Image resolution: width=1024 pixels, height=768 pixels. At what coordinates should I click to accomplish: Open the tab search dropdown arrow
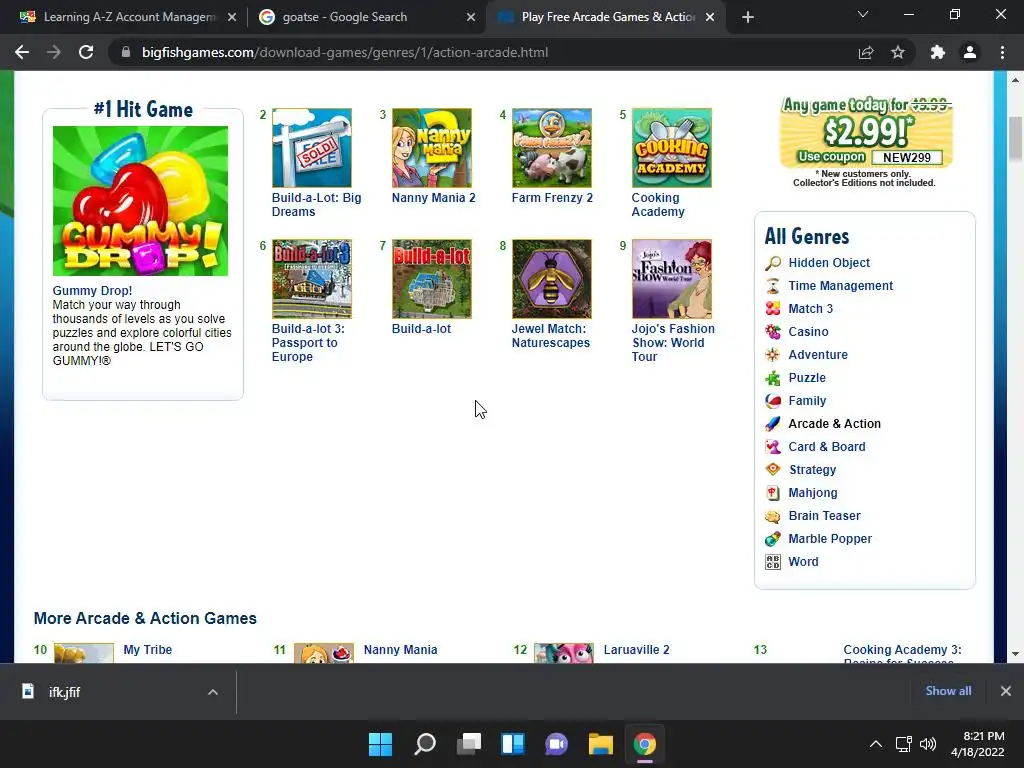pos(863,14)
